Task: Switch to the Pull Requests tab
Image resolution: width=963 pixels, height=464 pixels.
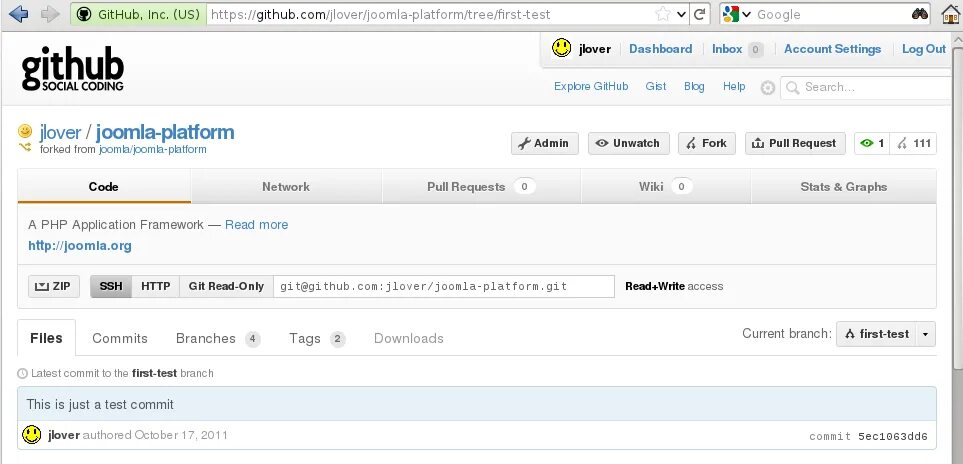Action: (481, 187)
